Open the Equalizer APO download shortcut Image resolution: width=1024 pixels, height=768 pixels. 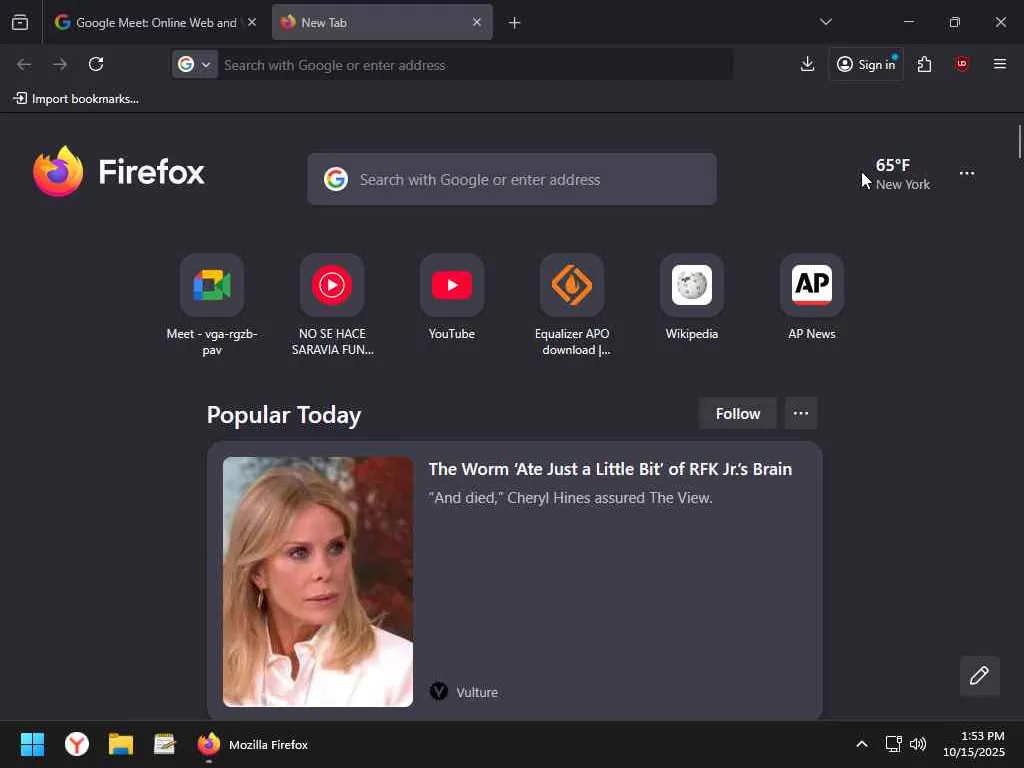click(x=572, y=305)
